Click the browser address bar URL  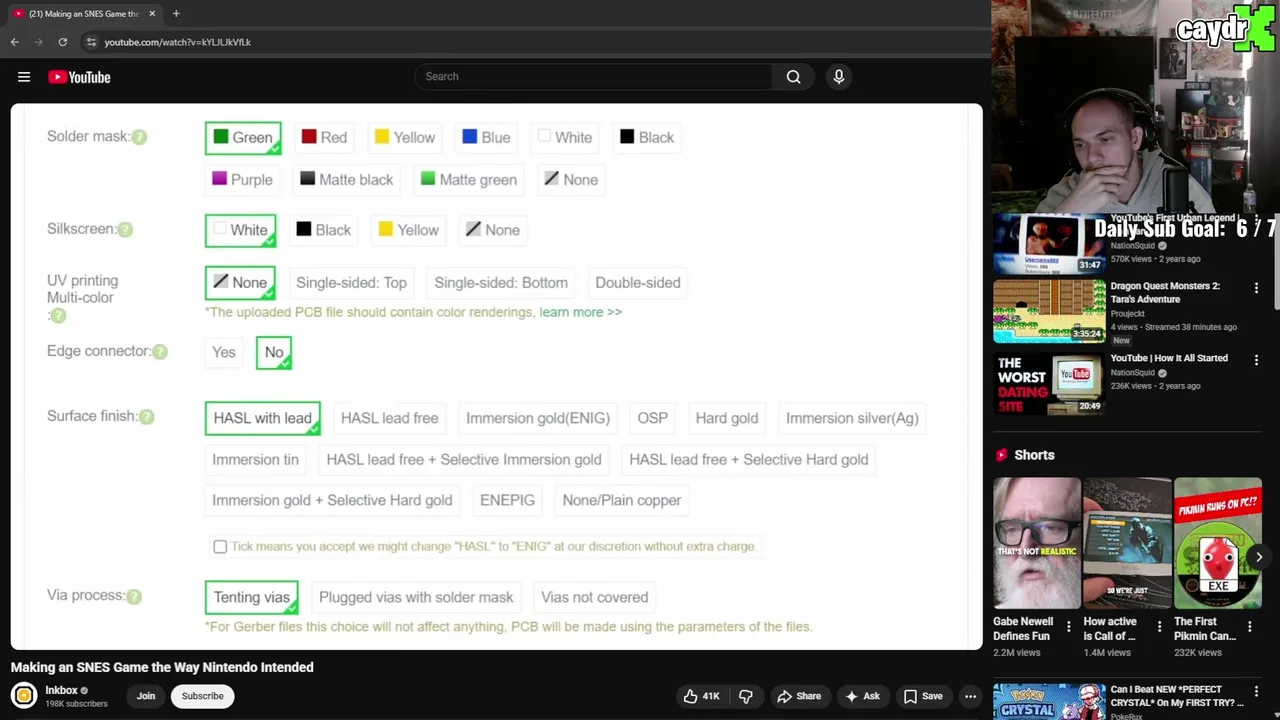178,42
